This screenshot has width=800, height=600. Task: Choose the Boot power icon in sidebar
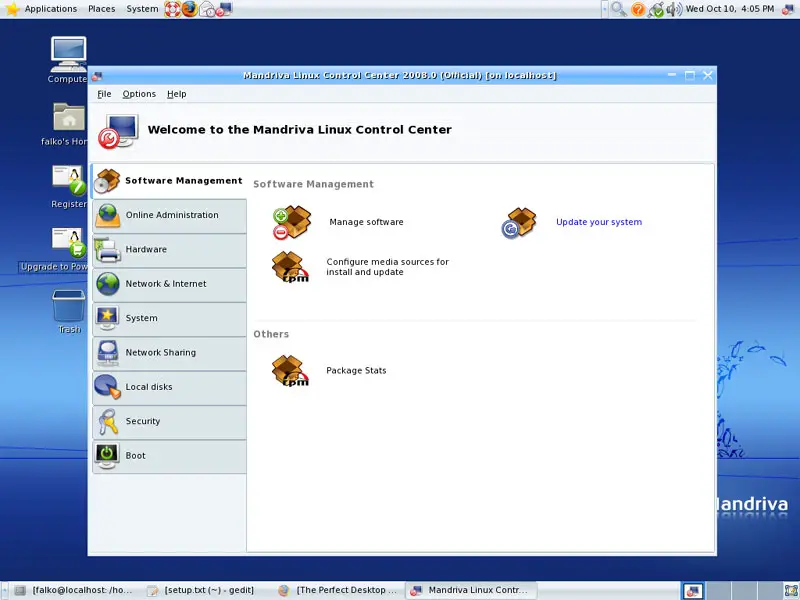tap(107, 456)
